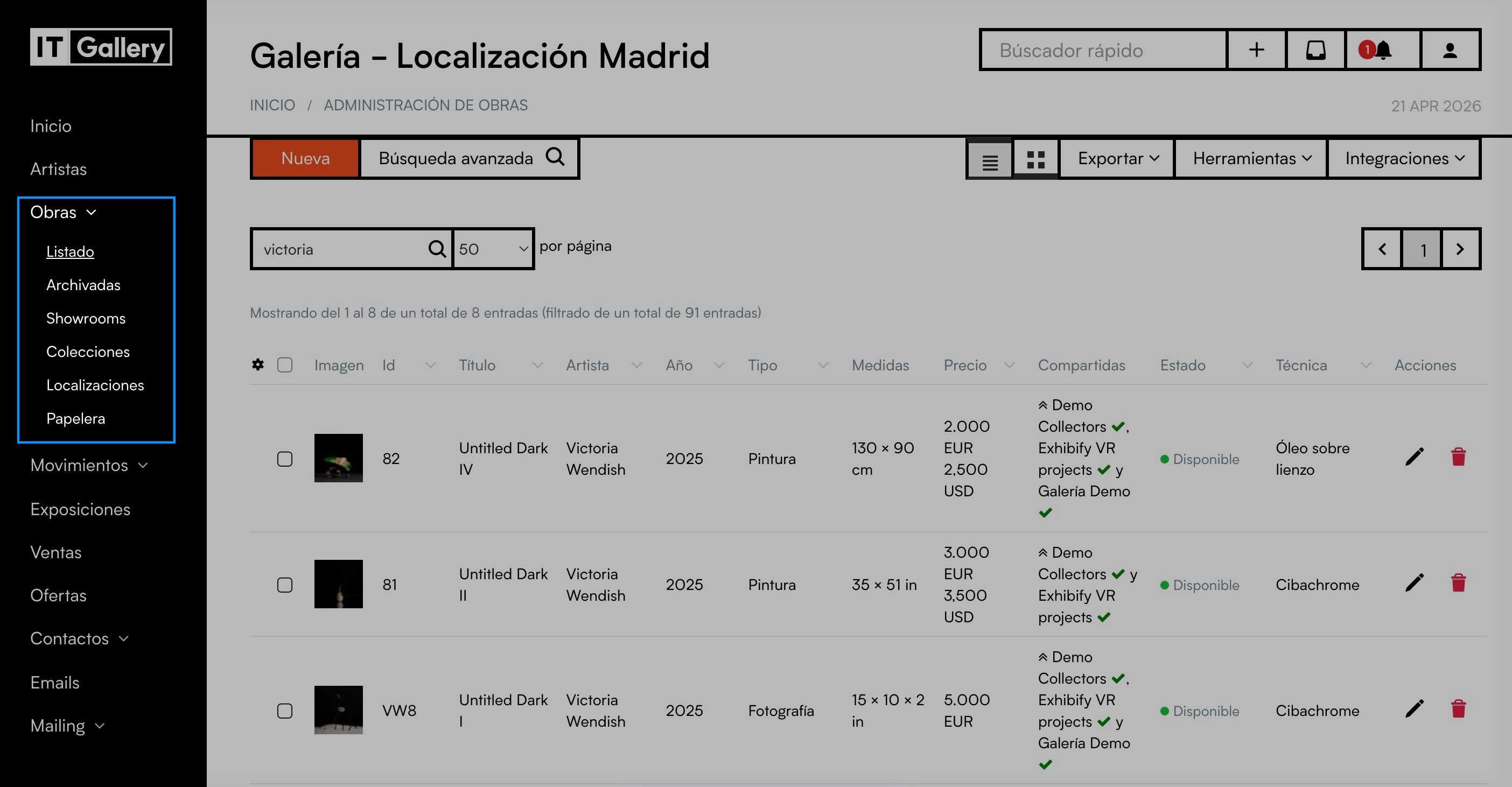Go to Exposiciones in sidebar

point(80,509)
